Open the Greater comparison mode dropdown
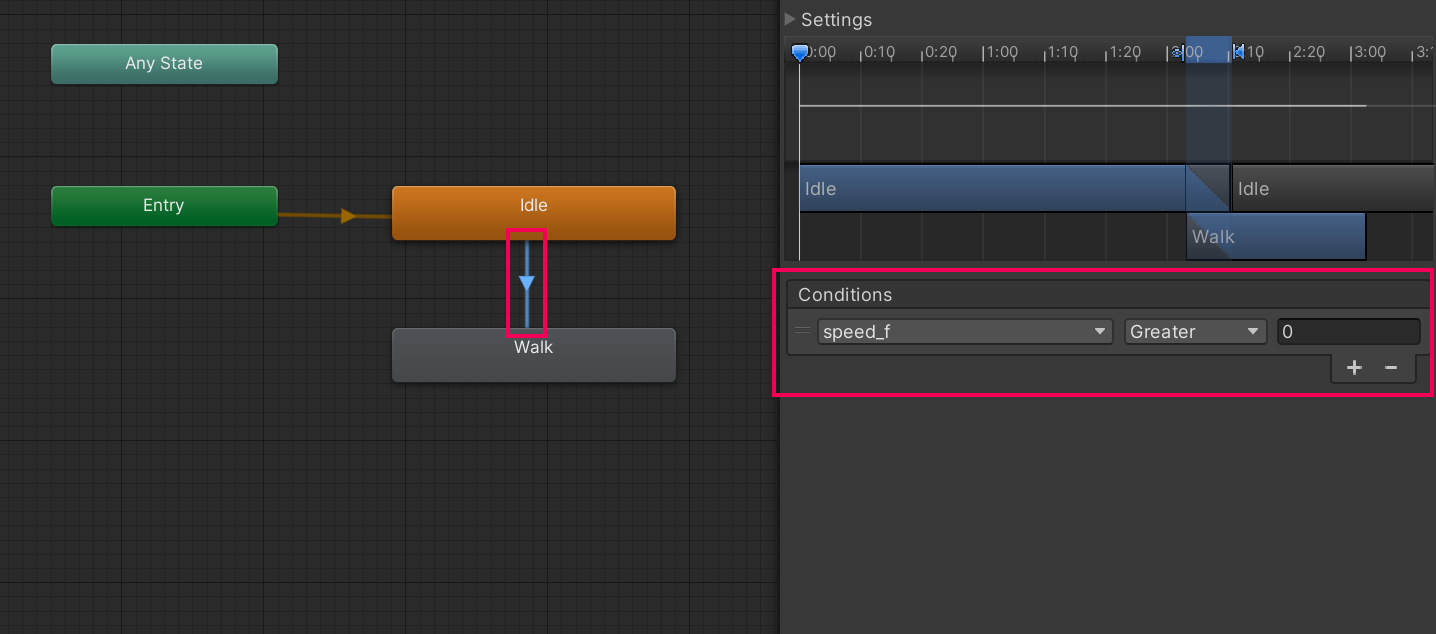This screenshot has width=1436, height=634. click(x=1195, y=332)
